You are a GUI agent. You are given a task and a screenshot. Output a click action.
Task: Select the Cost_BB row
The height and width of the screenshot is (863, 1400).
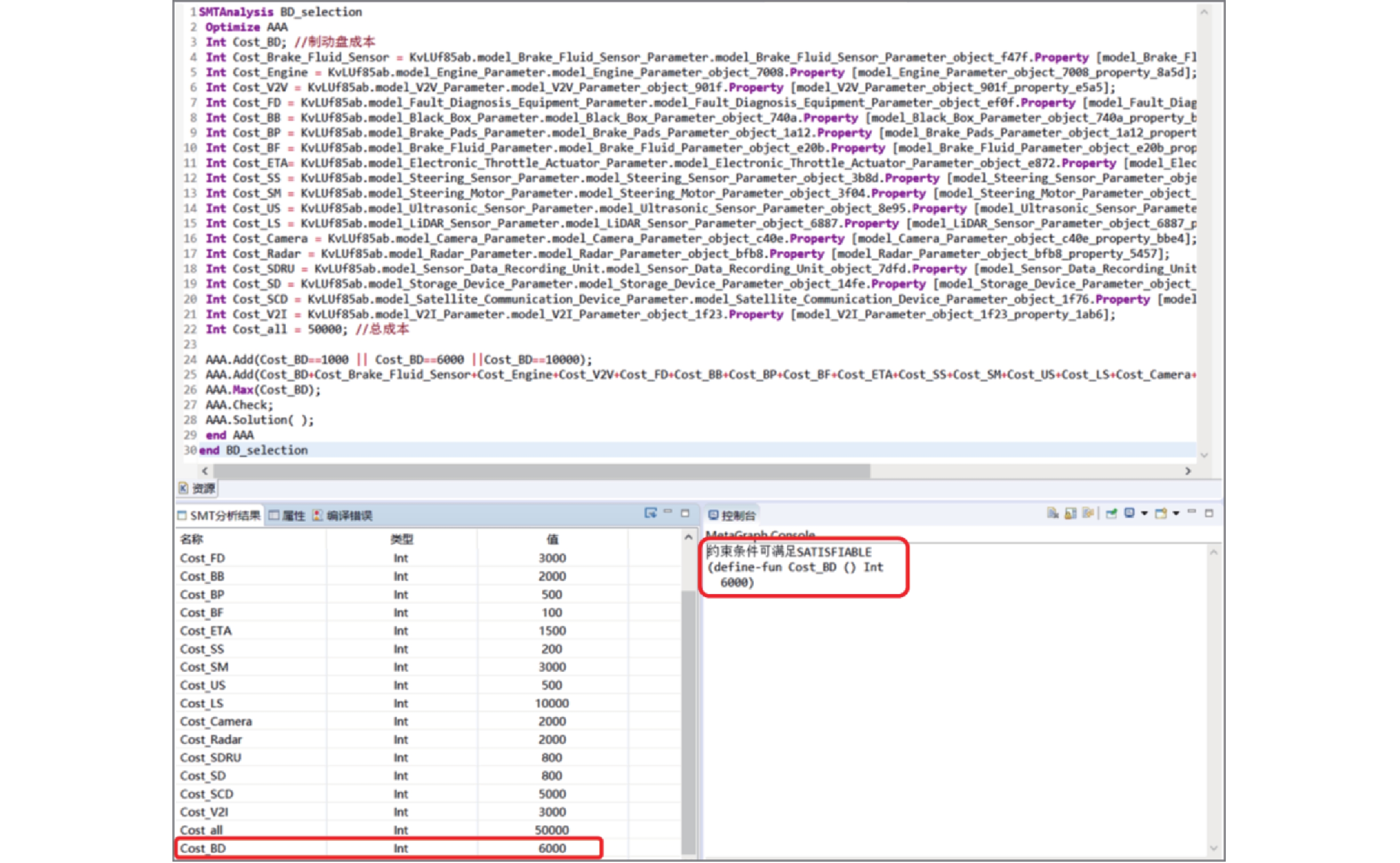click(x=428, y=577)
